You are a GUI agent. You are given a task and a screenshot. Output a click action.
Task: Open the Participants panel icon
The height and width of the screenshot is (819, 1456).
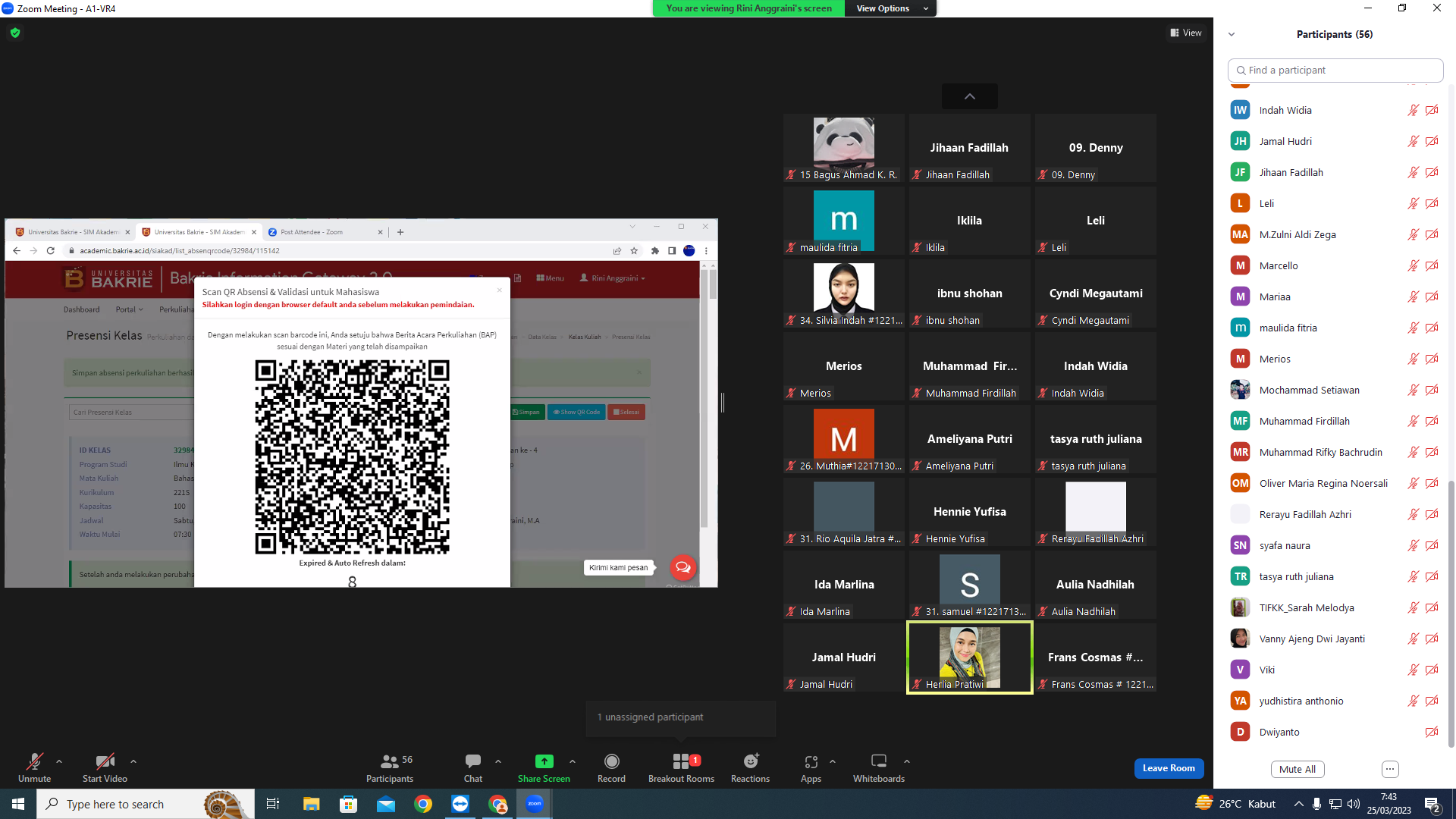[x=390, y=761]
